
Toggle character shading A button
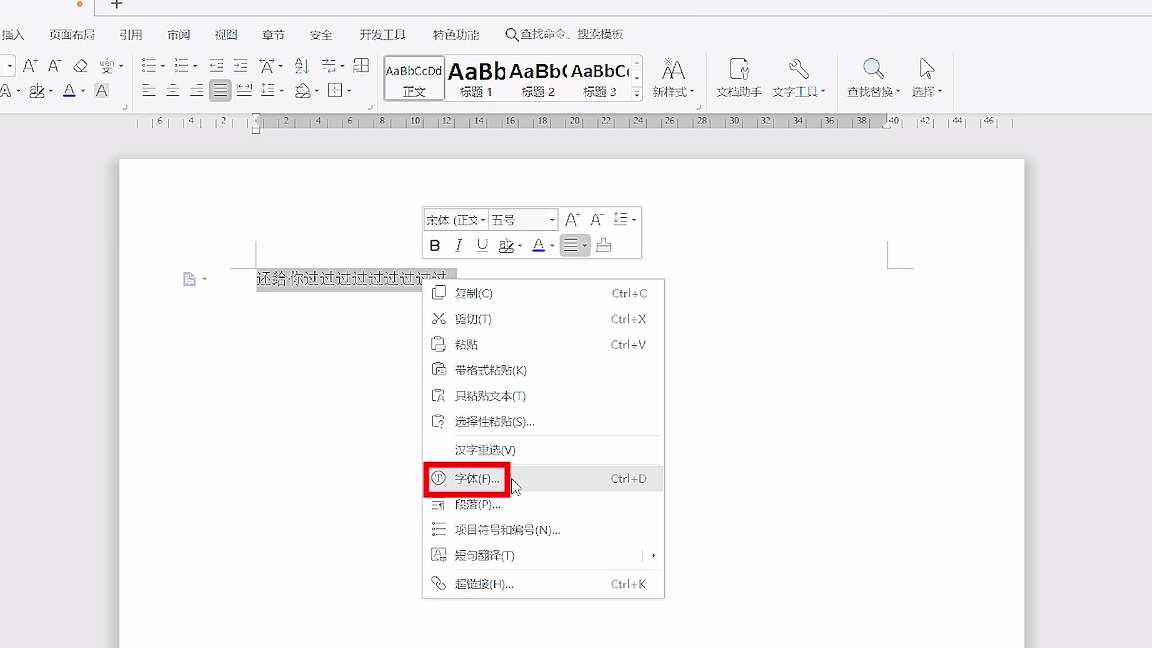pos(101,90)
